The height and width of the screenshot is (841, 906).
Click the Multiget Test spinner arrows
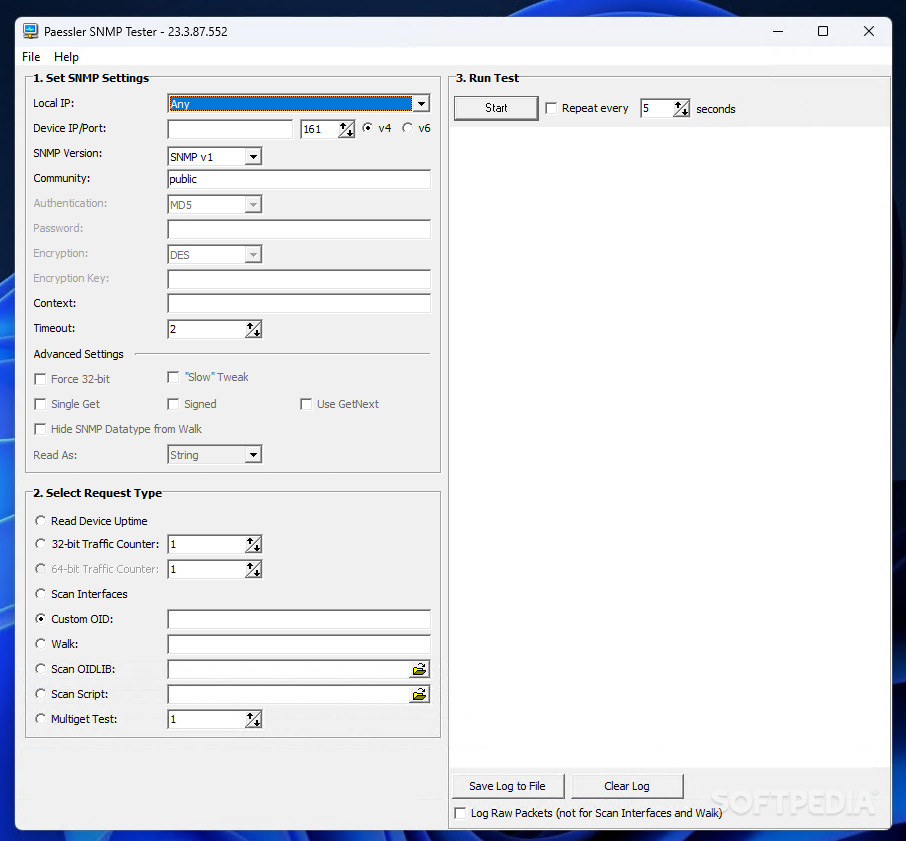pyautogui.click(x=254, y=719)
